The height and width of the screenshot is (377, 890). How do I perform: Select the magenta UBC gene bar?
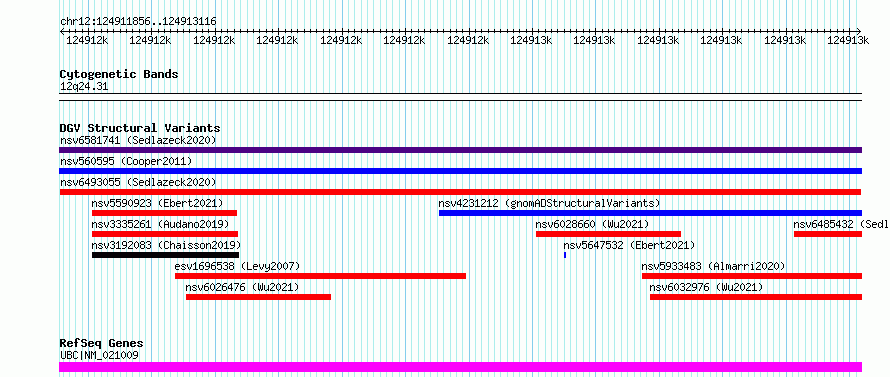click(460, 367)
